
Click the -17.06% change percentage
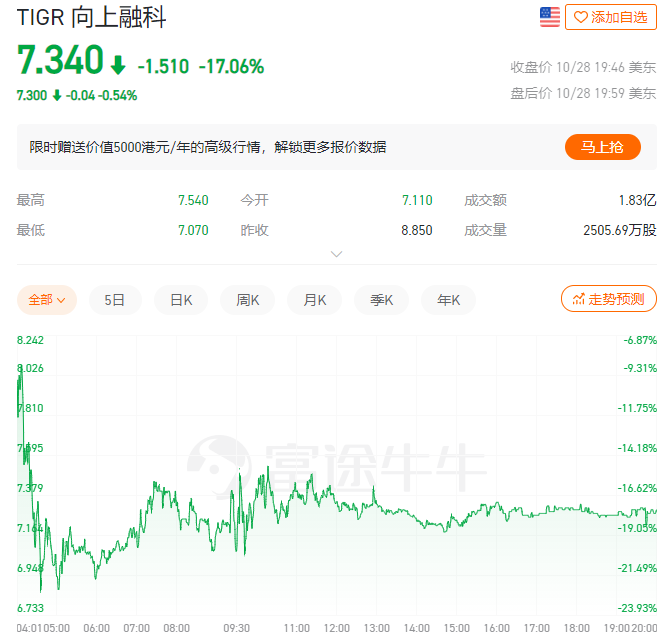pyautogui.click(x=231, y=67)
